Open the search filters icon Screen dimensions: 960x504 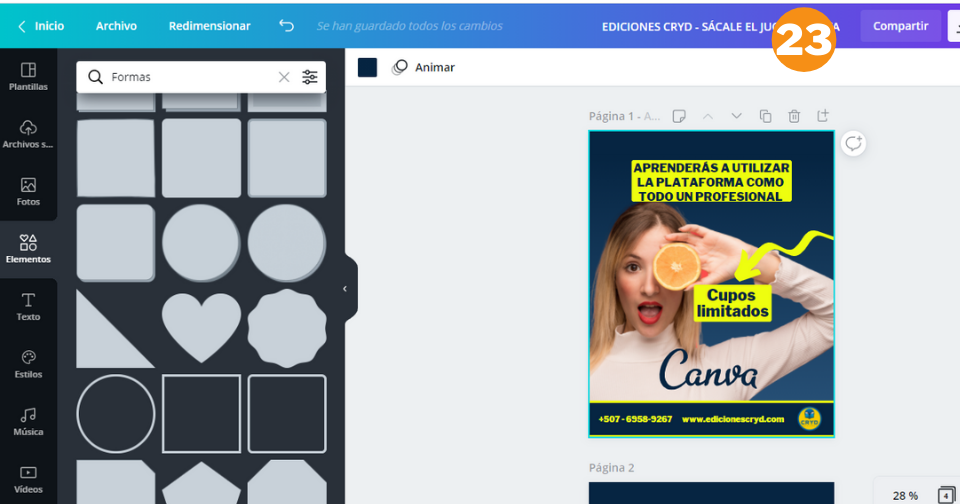pyautogui.click(x=310, y=77)
